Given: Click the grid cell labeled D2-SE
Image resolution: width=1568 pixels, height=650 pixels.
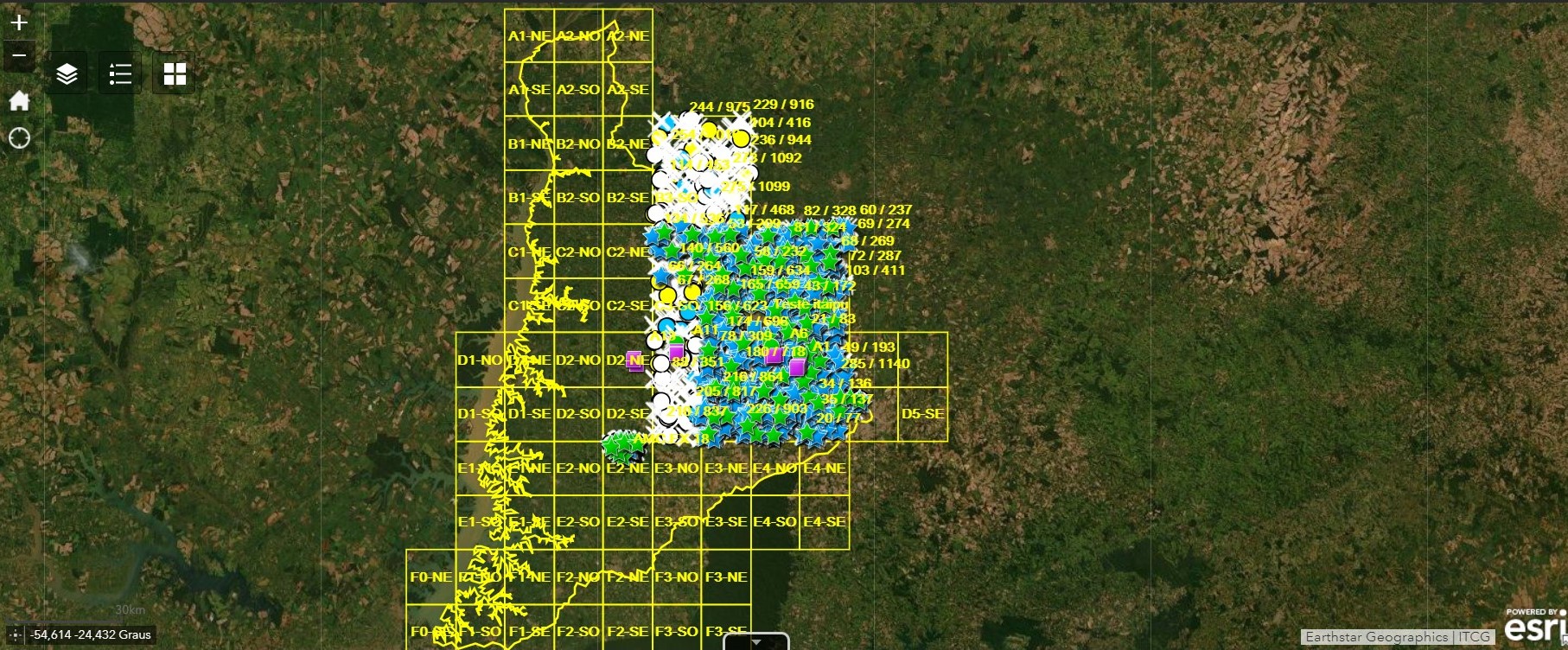Looking at the screenshot, I should coord(628,414).
